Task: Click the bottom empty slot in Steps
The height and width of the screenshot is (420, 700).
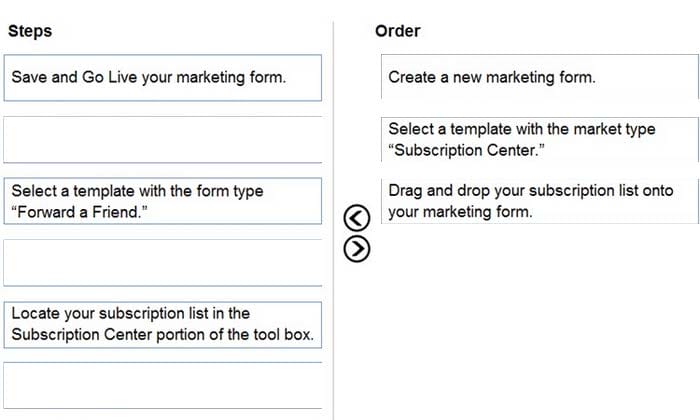Action: (x=162, y=386)
